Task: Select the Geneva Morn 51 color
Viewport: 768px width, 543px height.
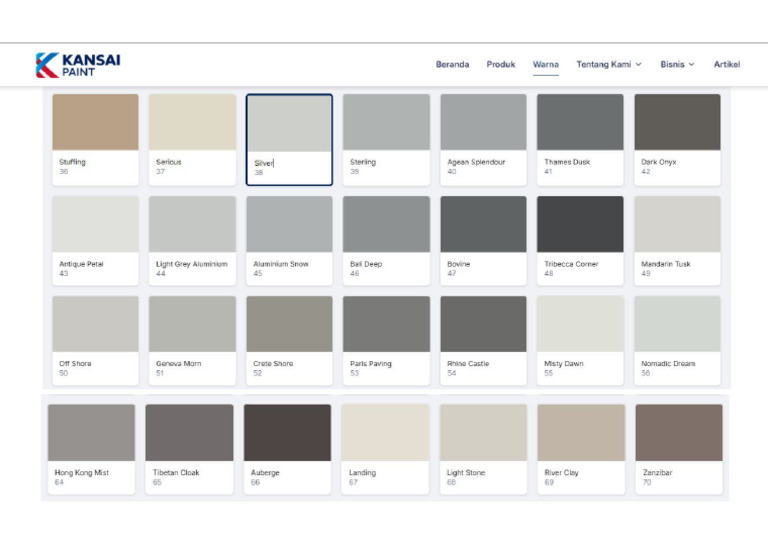Action: [x=192, y=340]
